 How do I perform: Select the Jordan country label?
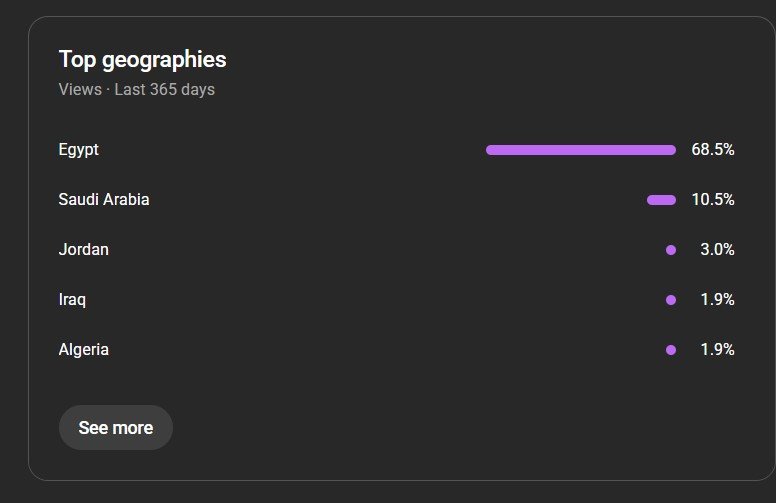(84, 250)
